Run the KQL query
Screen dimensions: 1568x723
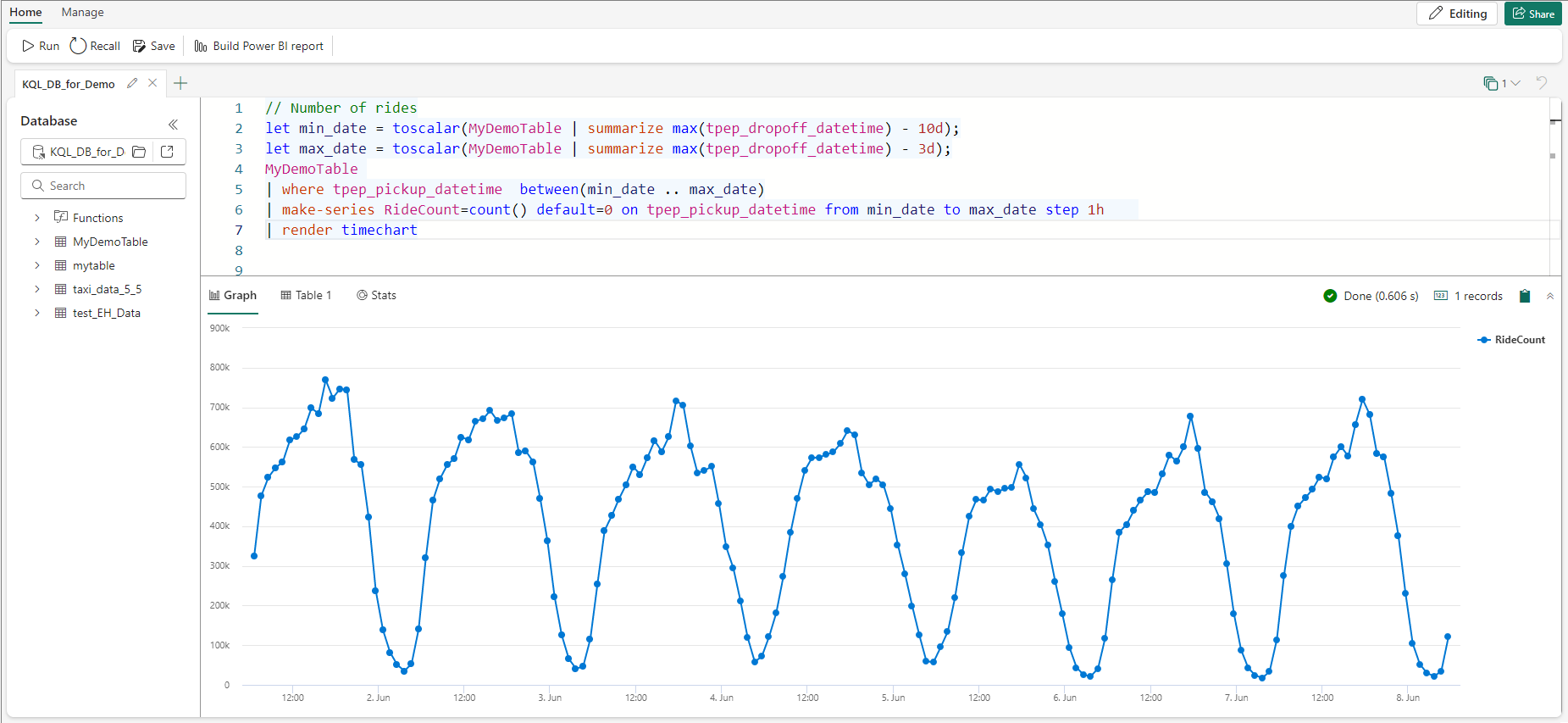pyautogui.click(x=40, y=46)
